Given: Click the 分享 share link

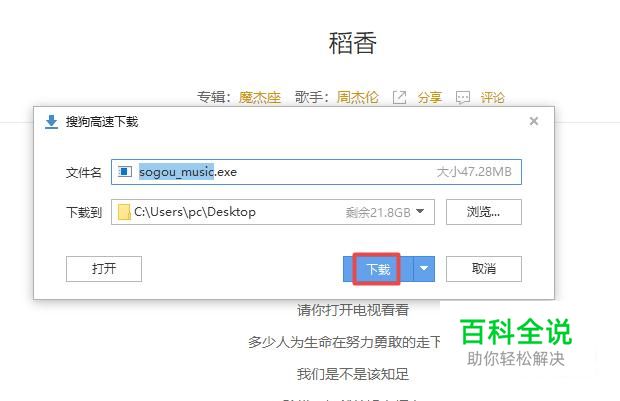Looking at the screenshot, I should point(429,97).
